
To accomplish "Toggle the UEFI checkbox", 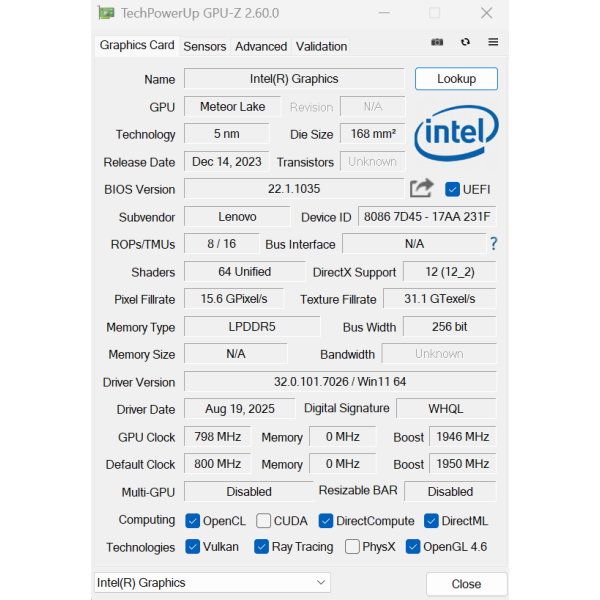I will (452, 189).
